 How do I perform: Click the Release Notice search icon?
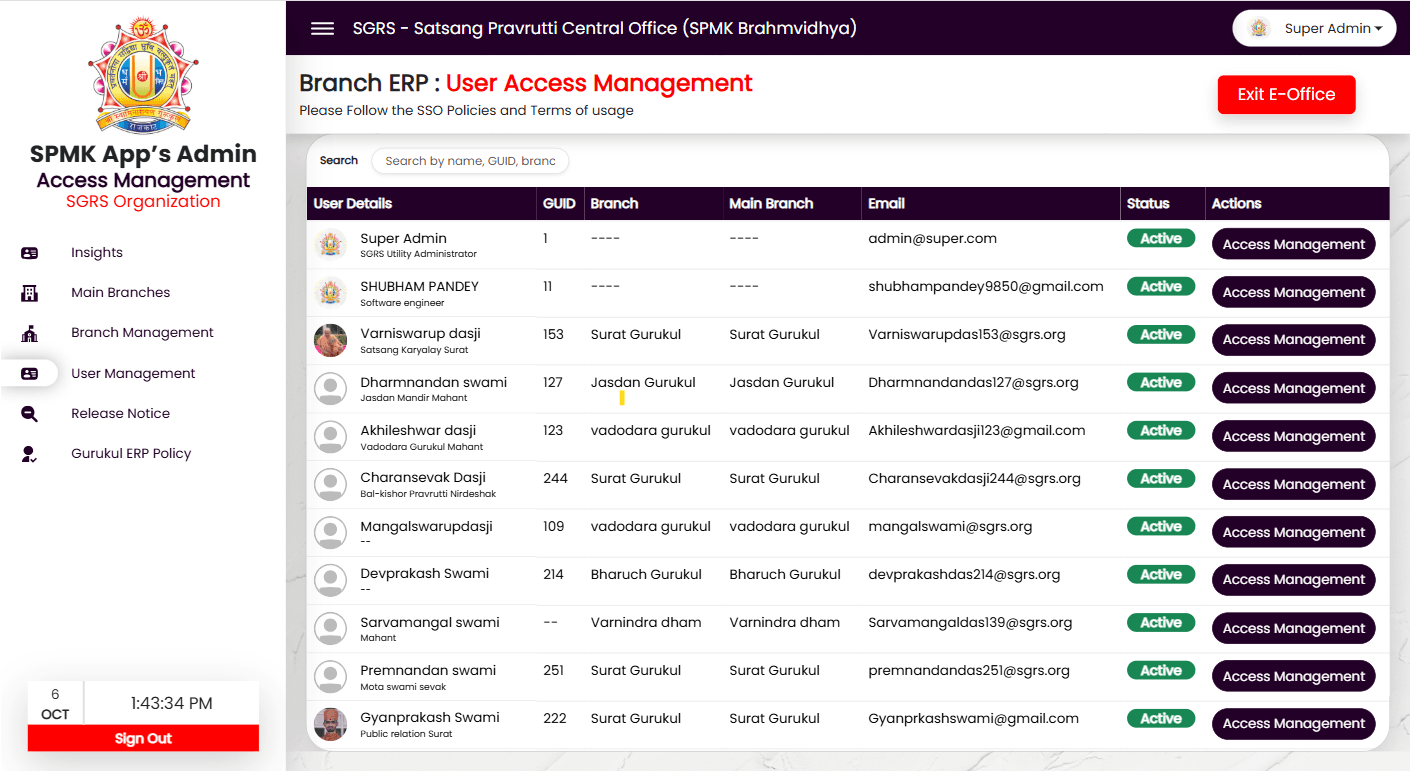[30, 414]
